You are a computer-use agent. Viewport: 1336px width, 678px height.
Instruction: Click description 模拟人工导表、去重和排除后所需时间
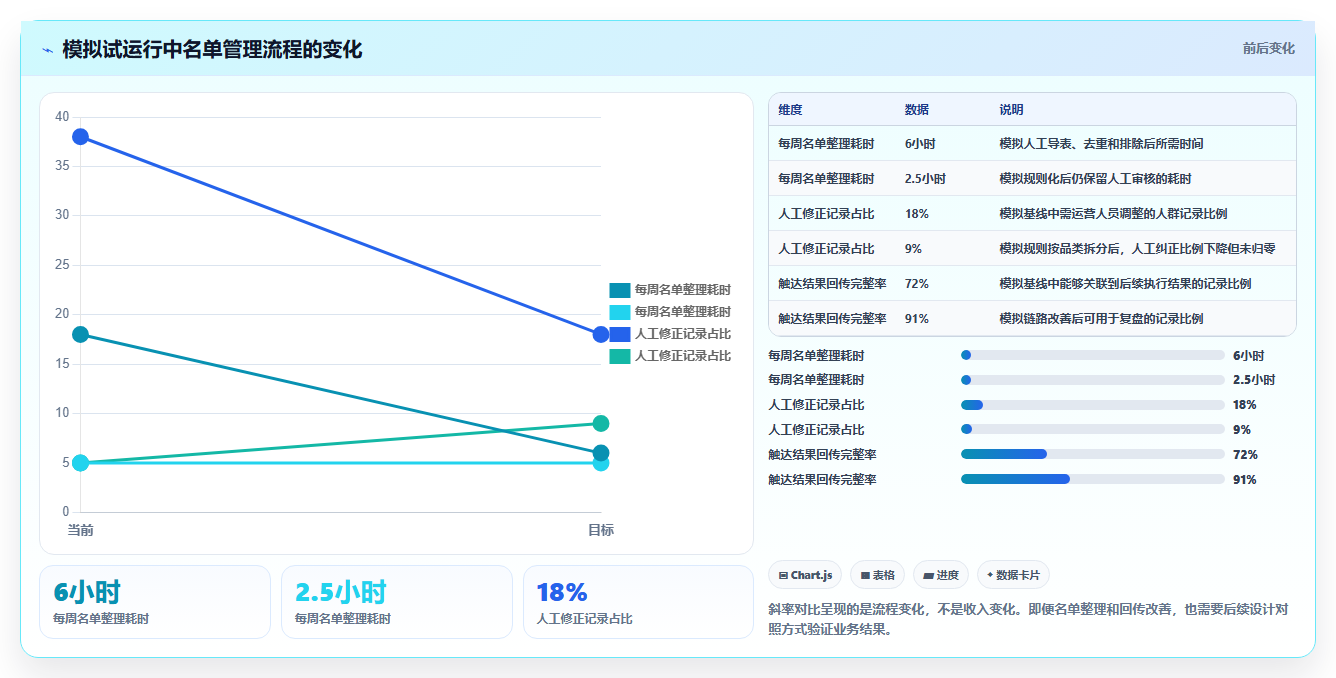[x=1101, y=144]
